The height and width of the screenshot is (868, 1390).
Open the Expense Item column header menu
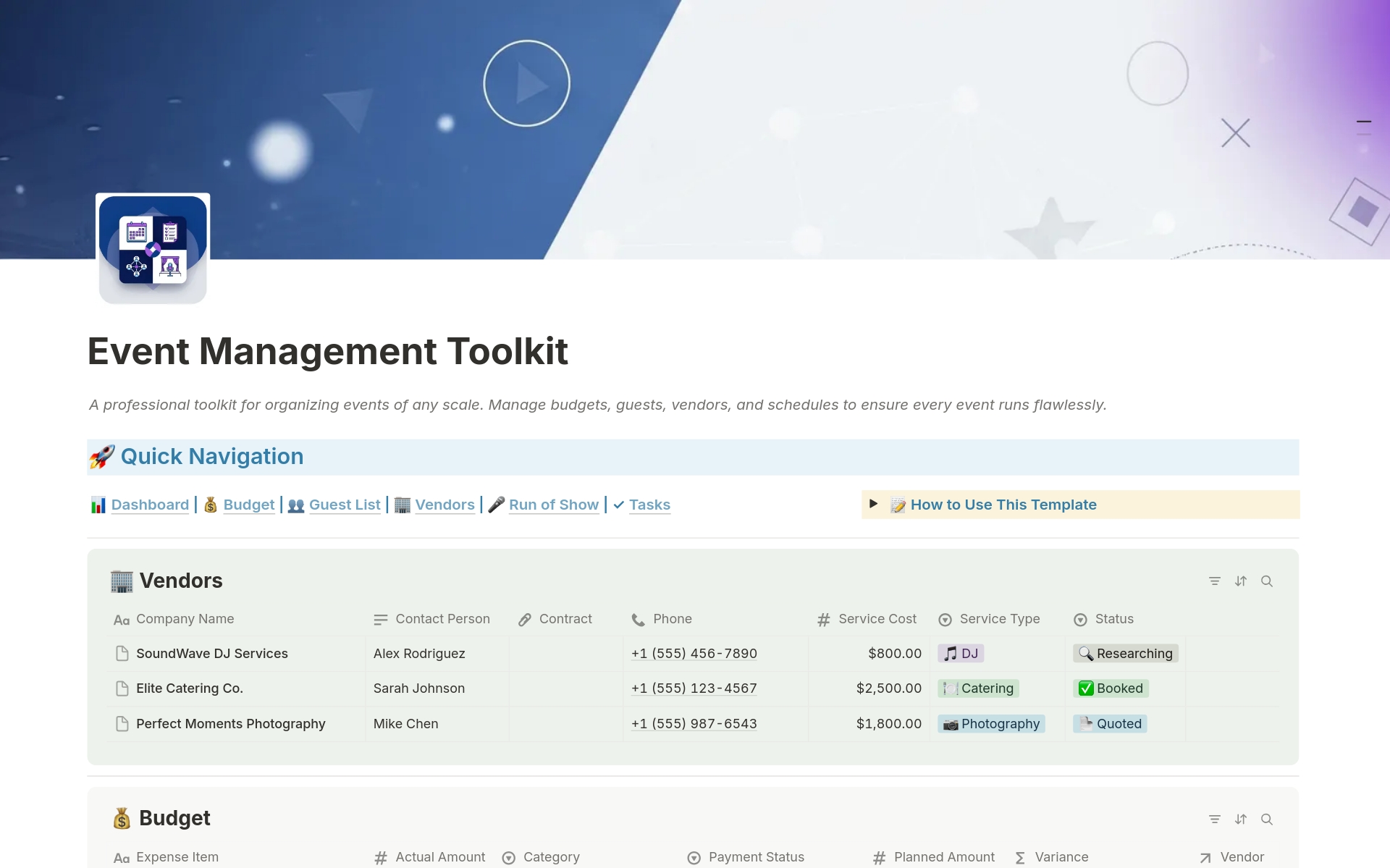pyautogui.click(x=166, y=858)
